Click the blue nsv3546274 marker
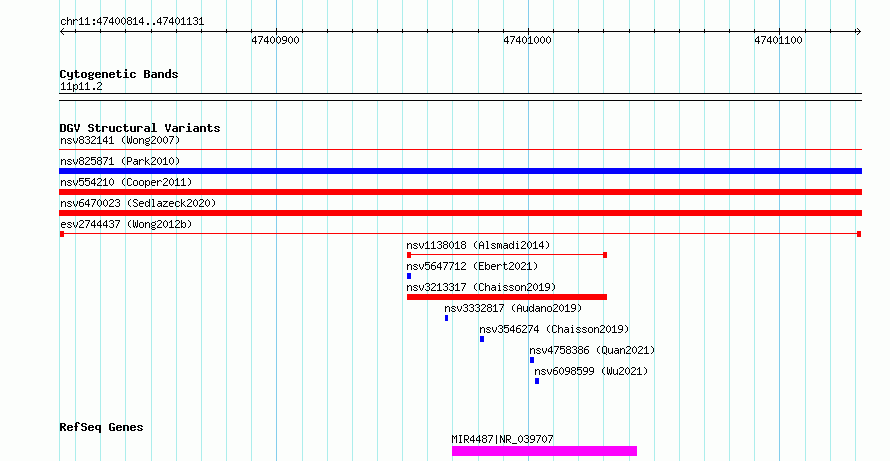 (x=482, y=339)
